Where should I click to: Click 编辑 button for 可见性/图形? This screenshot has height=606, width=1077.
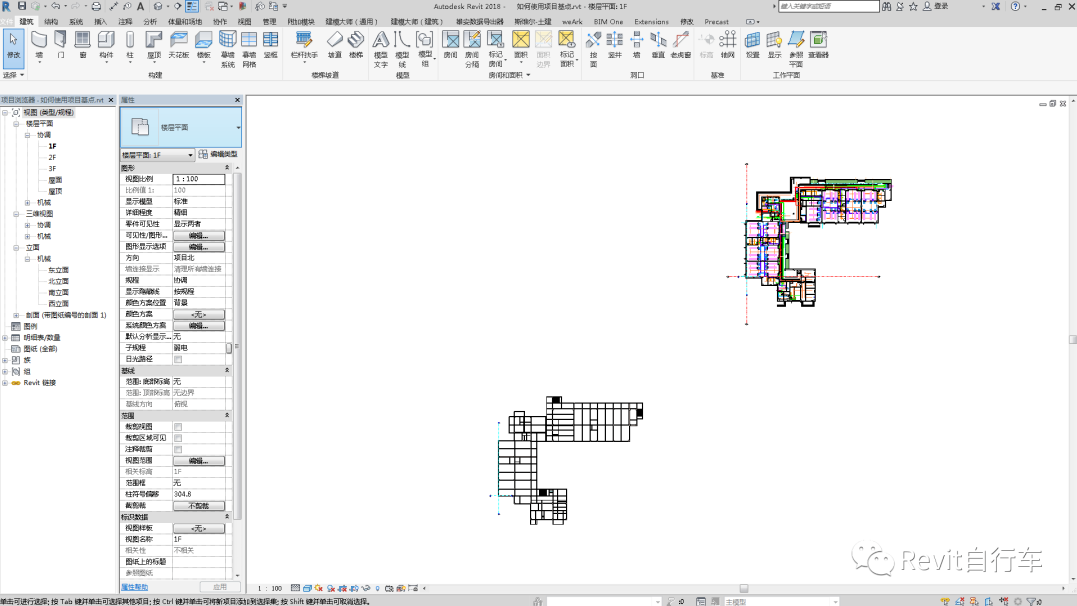coord(199,236)
